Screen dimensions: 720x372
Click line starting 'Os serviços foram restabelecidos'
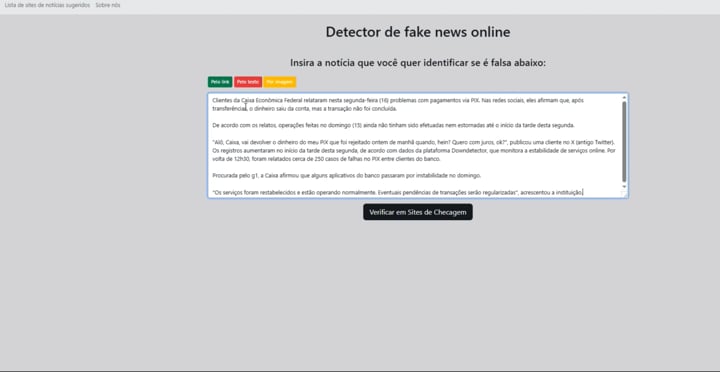[x=398, y=192]
